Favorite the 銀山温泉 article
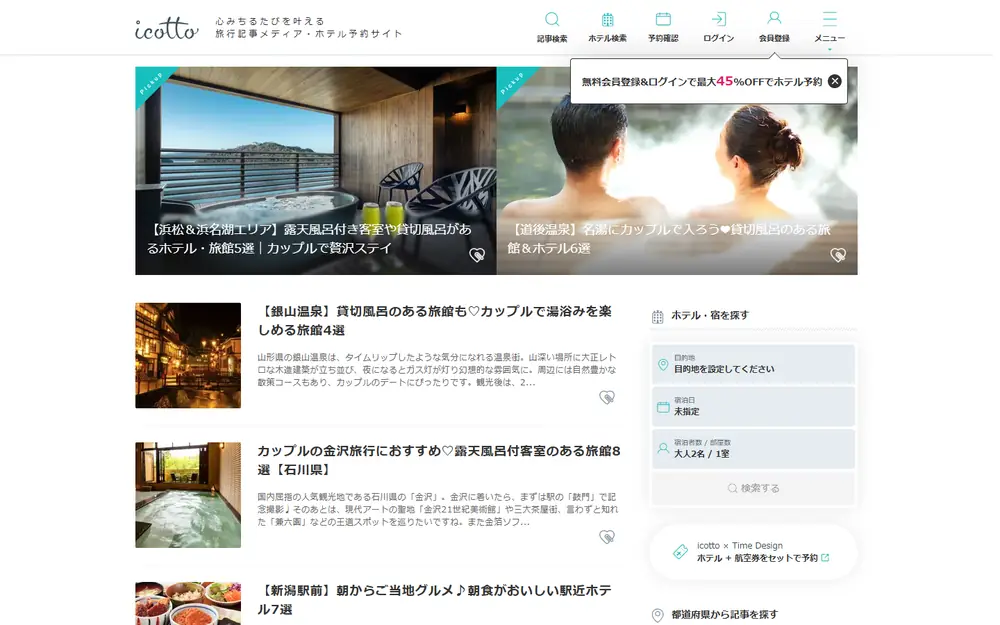 [607, 397]
